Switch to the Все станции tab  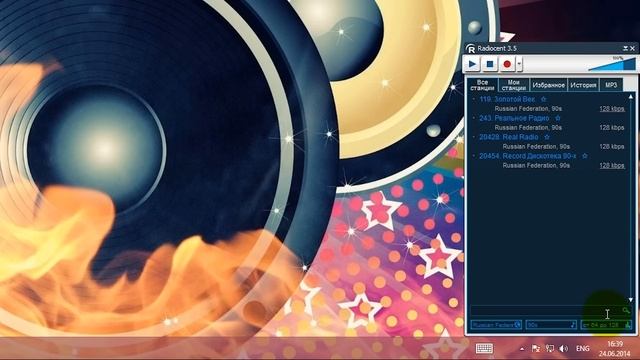pos(482,85)
